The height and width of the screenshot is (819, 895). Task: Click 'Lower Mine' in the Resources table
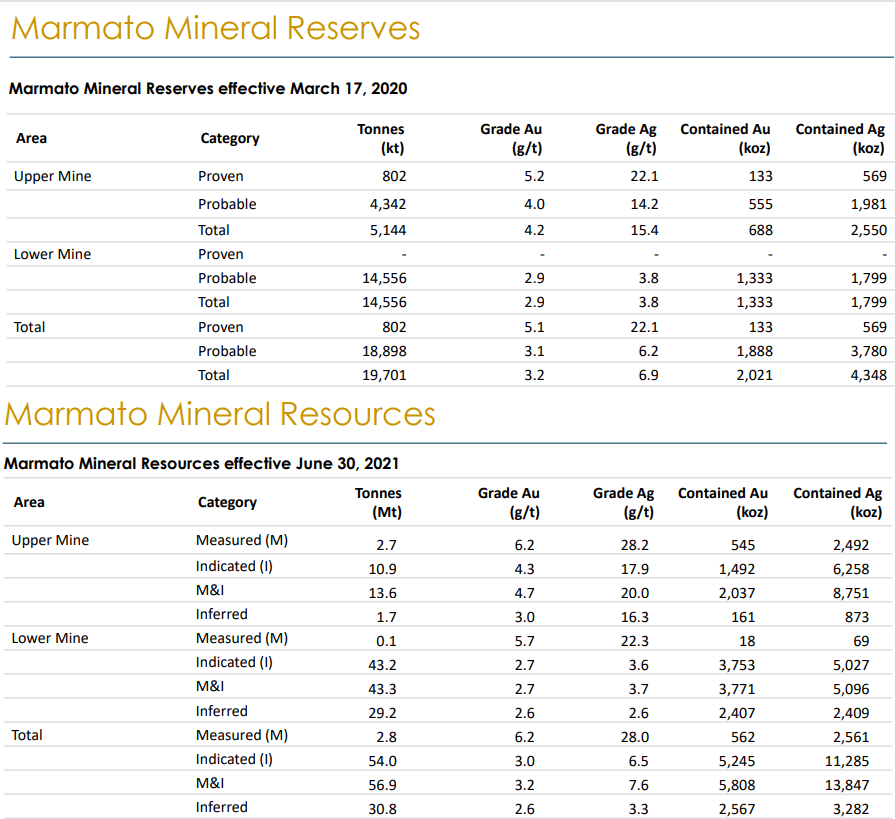pyautogui.click(x=50, y=638)
